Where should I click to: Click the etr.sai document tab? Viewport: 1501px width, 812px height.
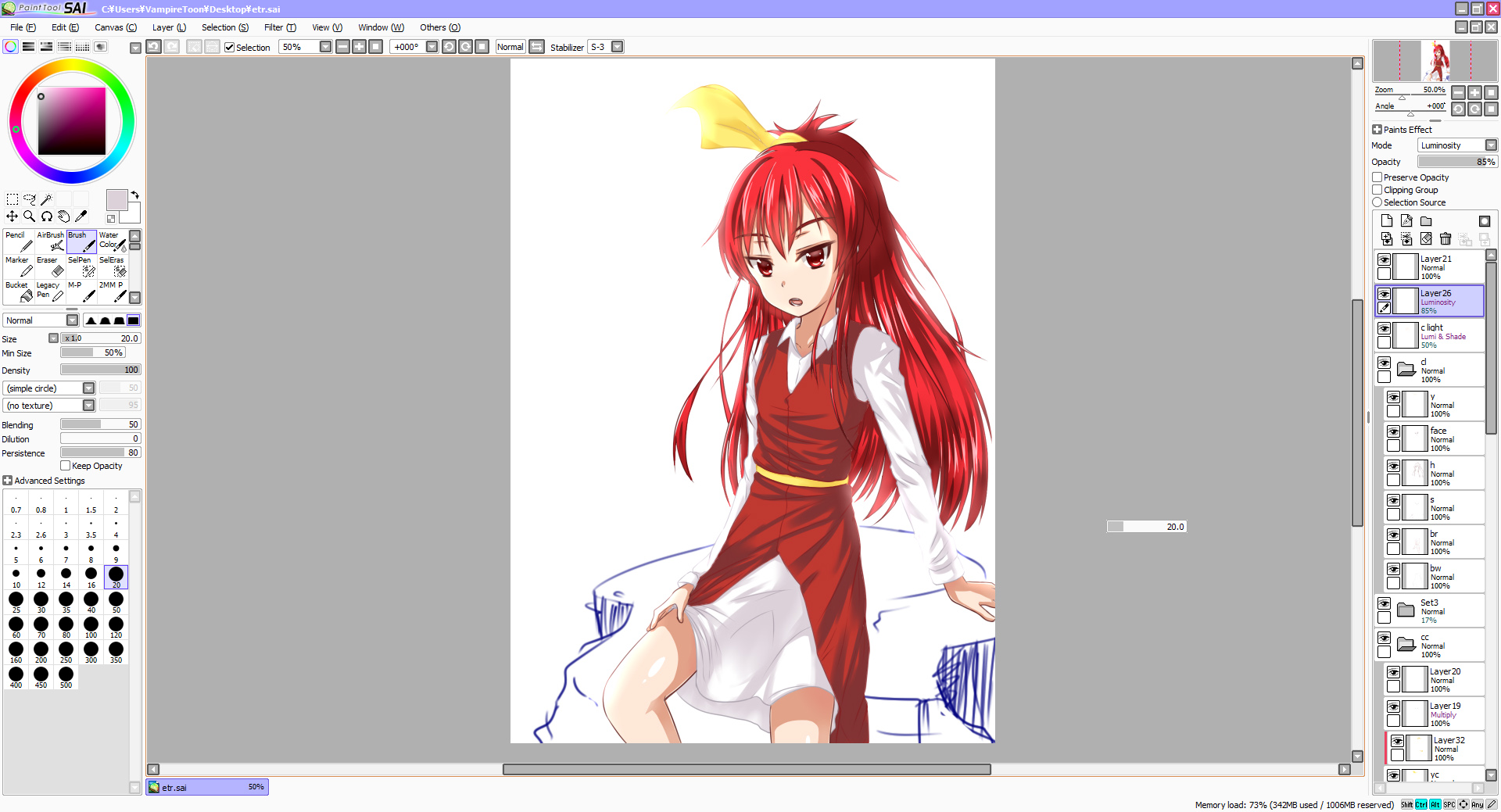207,787
